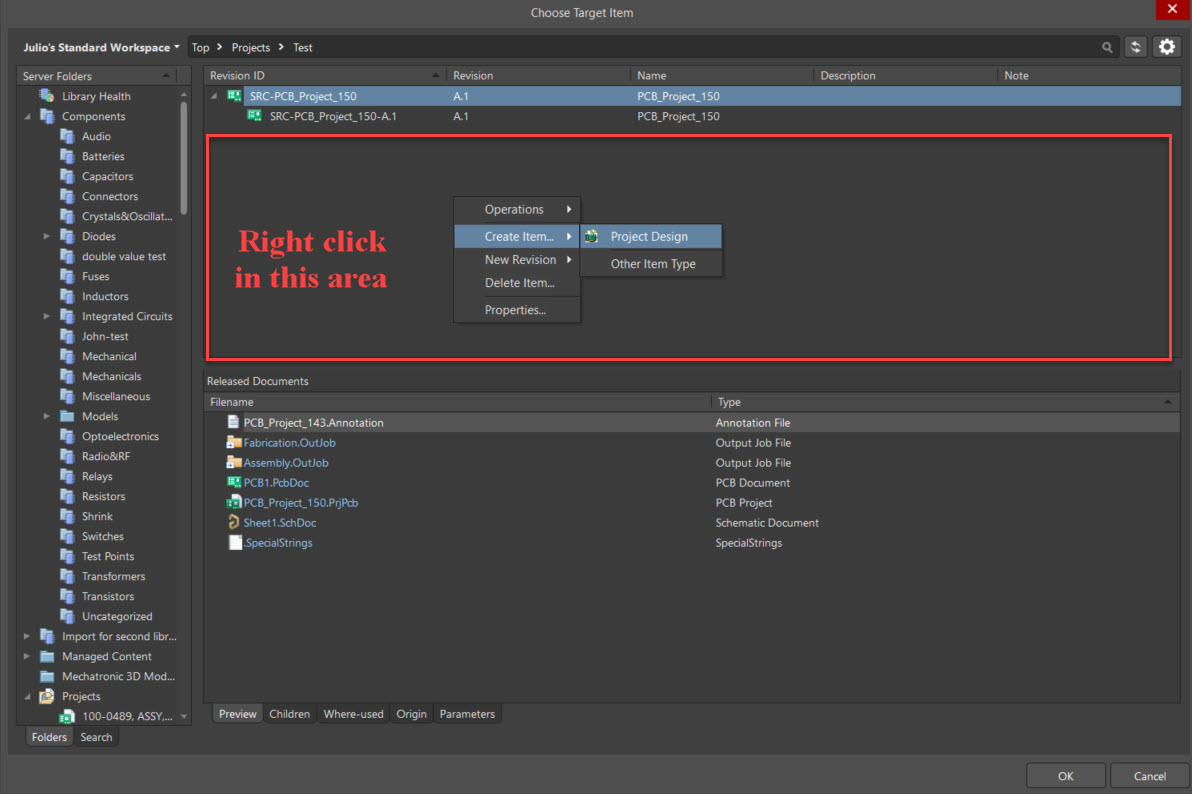This screenshot has width=1192, height=794.
Task: Switch to the Where-used tab
Action: click(353, 714)
